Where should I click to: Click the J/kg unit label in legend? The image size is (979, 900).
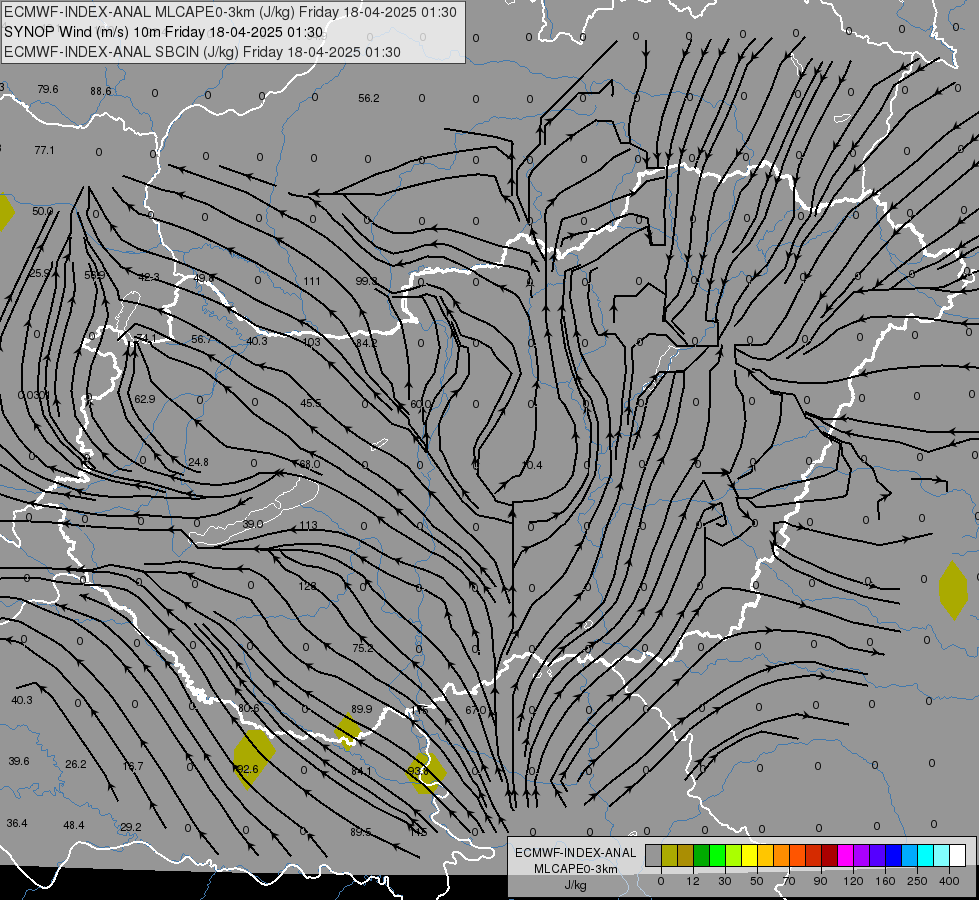(575, 885)
